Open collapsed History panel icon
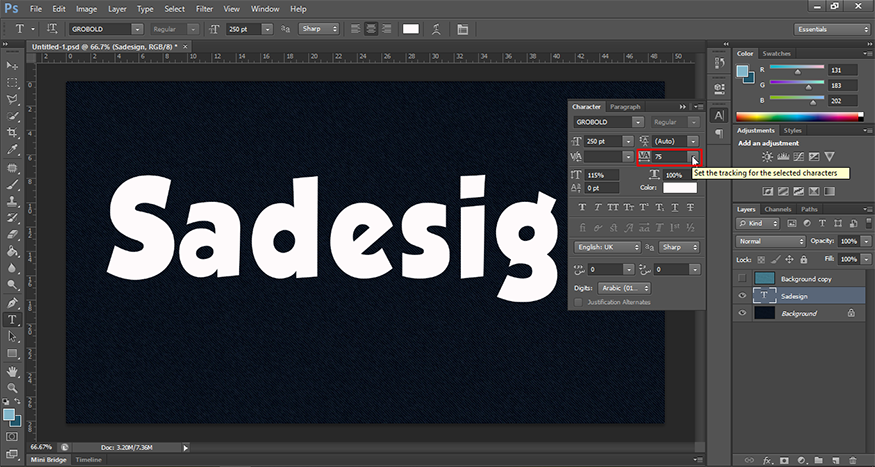Screen dimensions: 875x467 [719, 63]
